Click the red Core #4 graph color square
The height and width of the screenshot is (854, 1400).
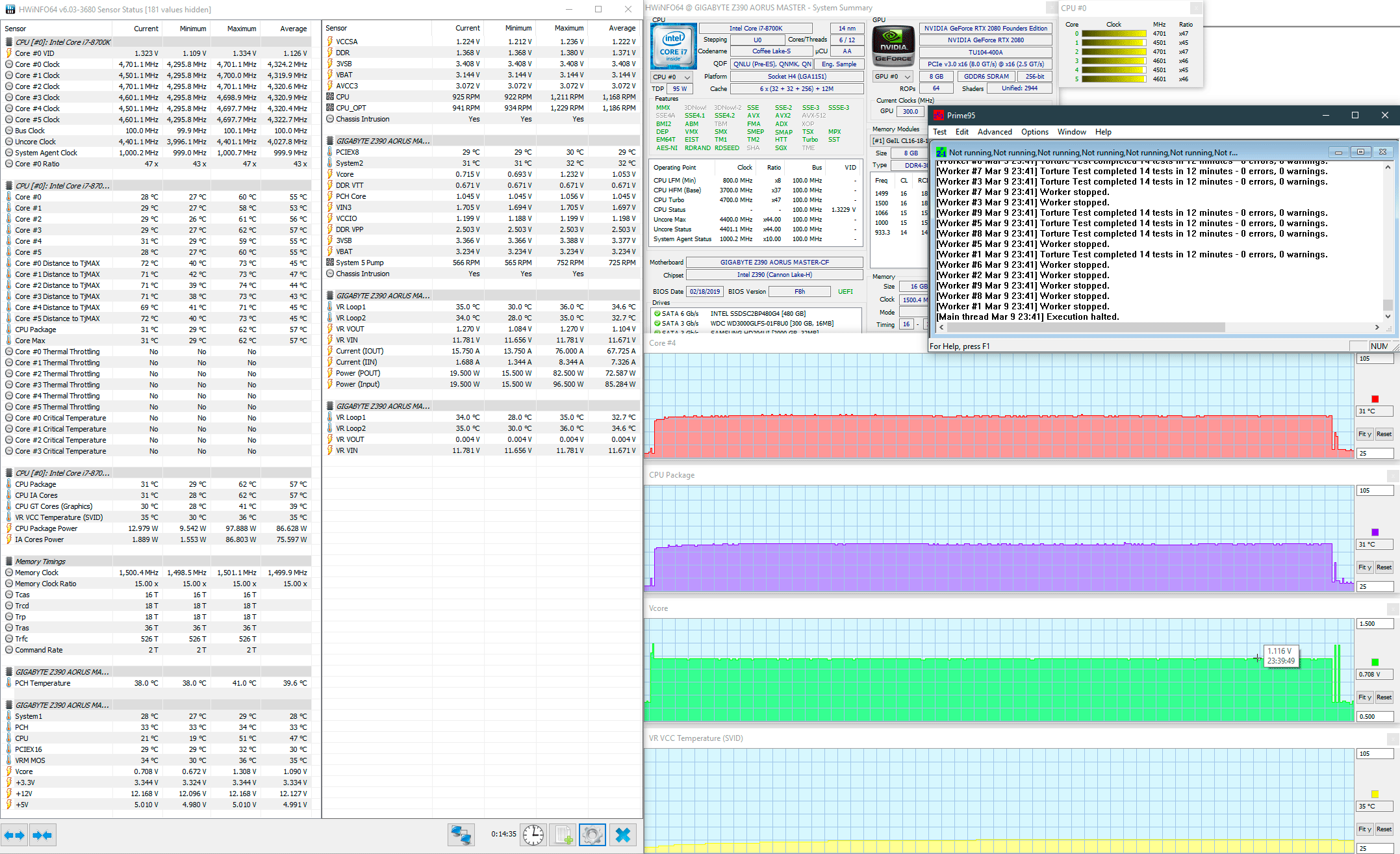pos(1375,399)
